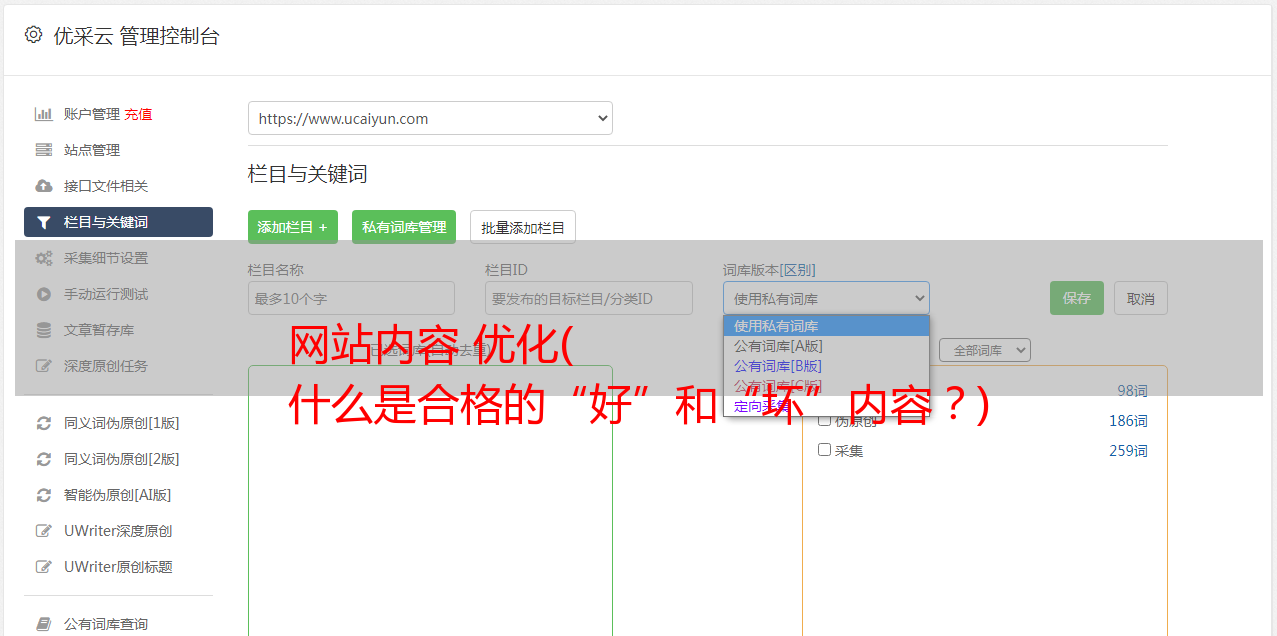1277x636 pixels.
Task: Choose 公有词库[A版] in the open list
Action: (x=826, y=346)
